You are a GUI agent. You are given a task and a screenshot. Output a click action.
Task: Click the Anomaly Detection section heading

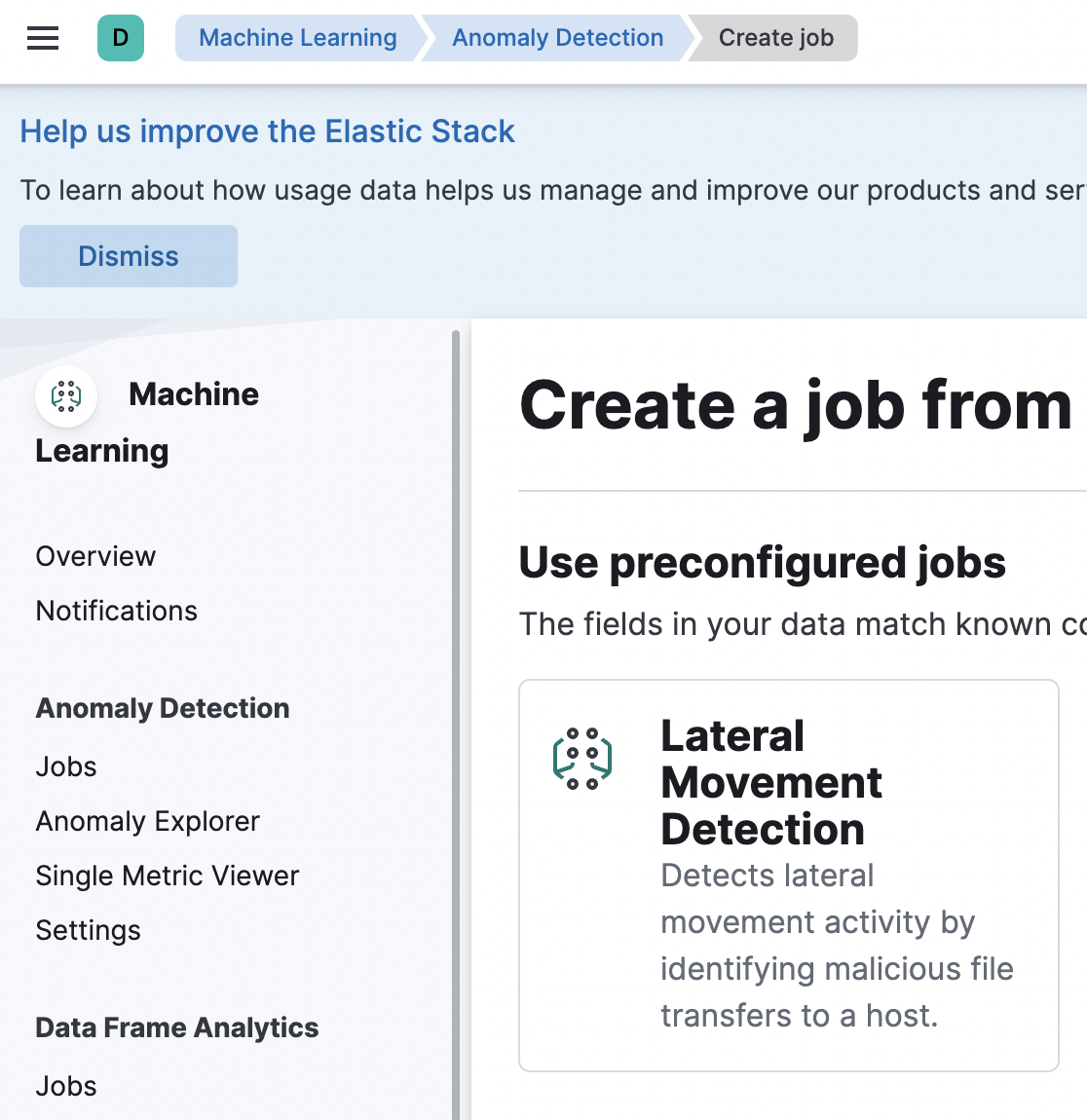pos(163,709)
